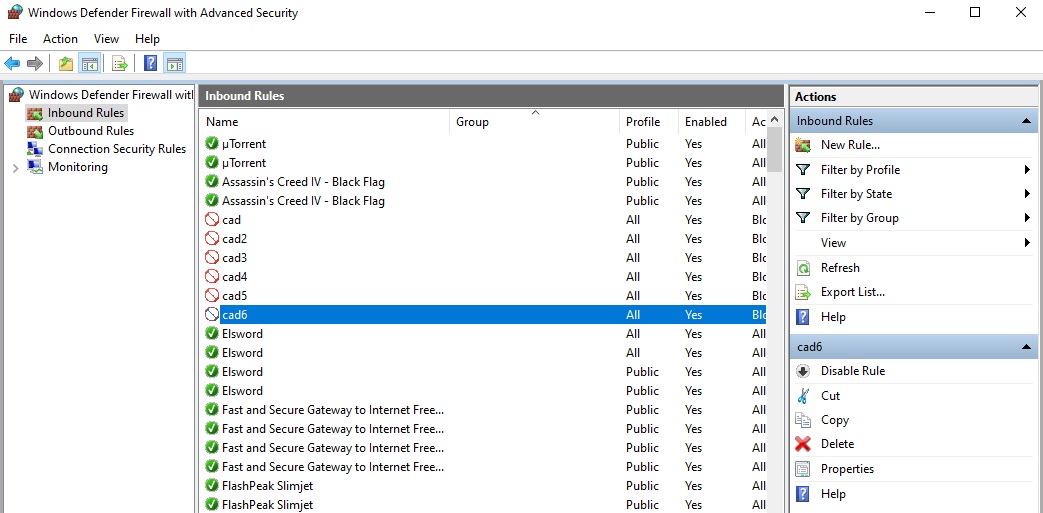Image resolution: width=1043 pixels, height=513 pixels.
Task: Click Export List... in Actions pane
Action: click(853, 292)
